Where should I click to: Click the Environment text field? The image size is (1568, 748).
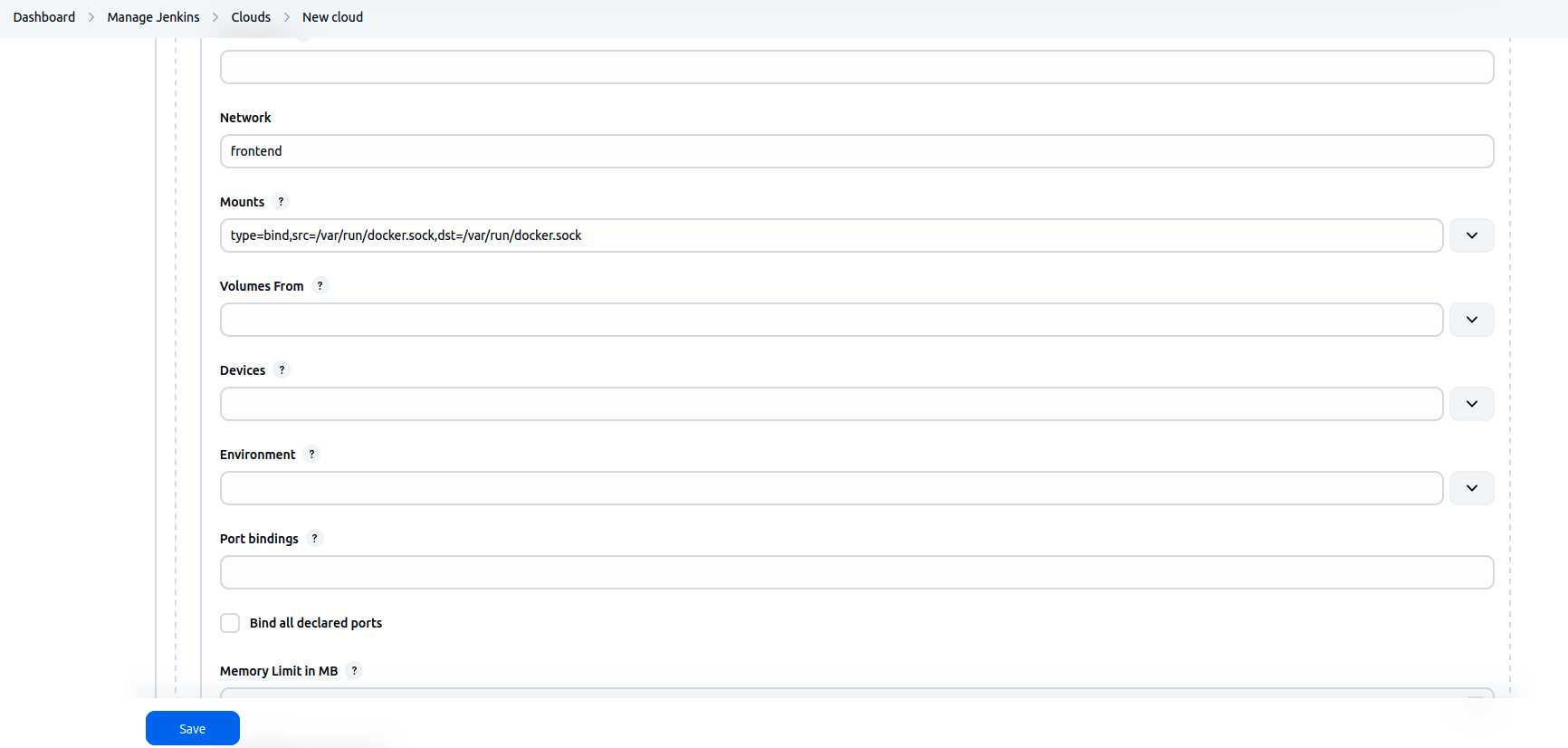830,488
